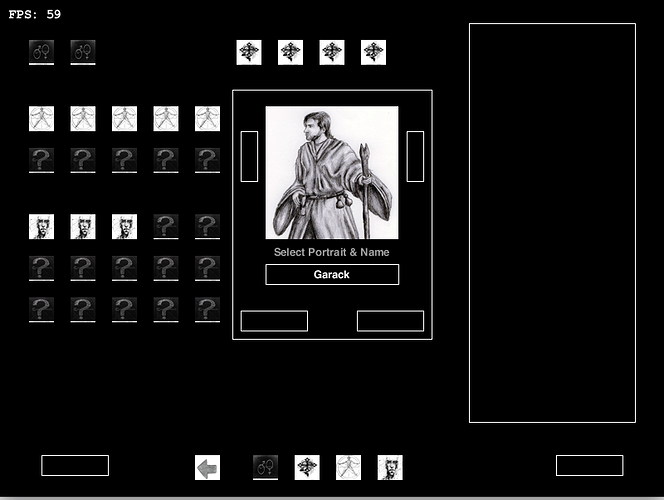Click the blank button at bottom-left corner

click(75, 465)
